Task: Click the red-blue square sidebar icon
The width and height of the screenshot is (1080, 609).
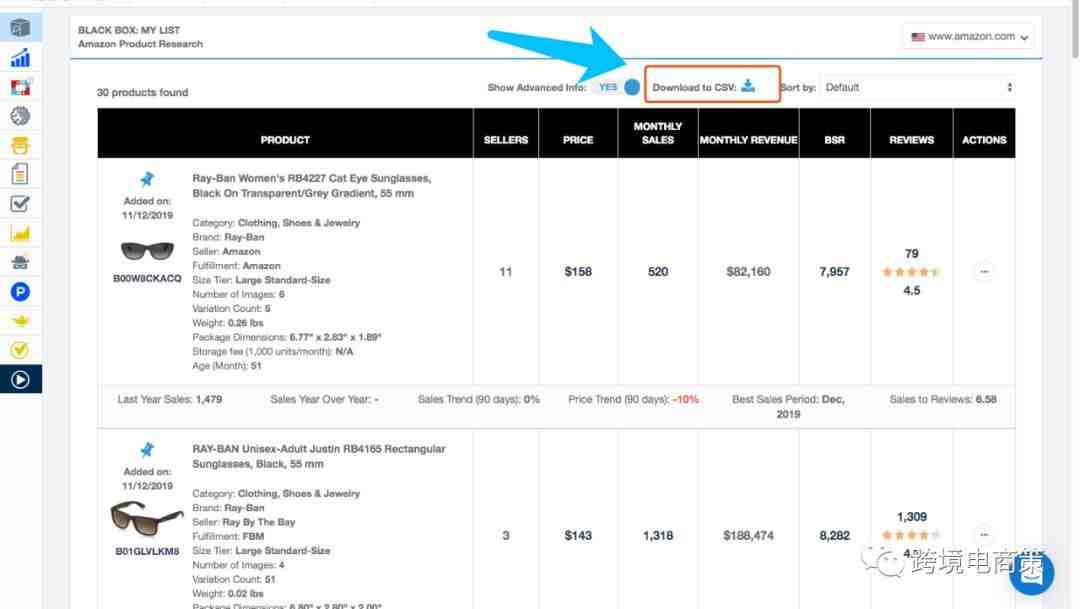Action: pos(20,87)
